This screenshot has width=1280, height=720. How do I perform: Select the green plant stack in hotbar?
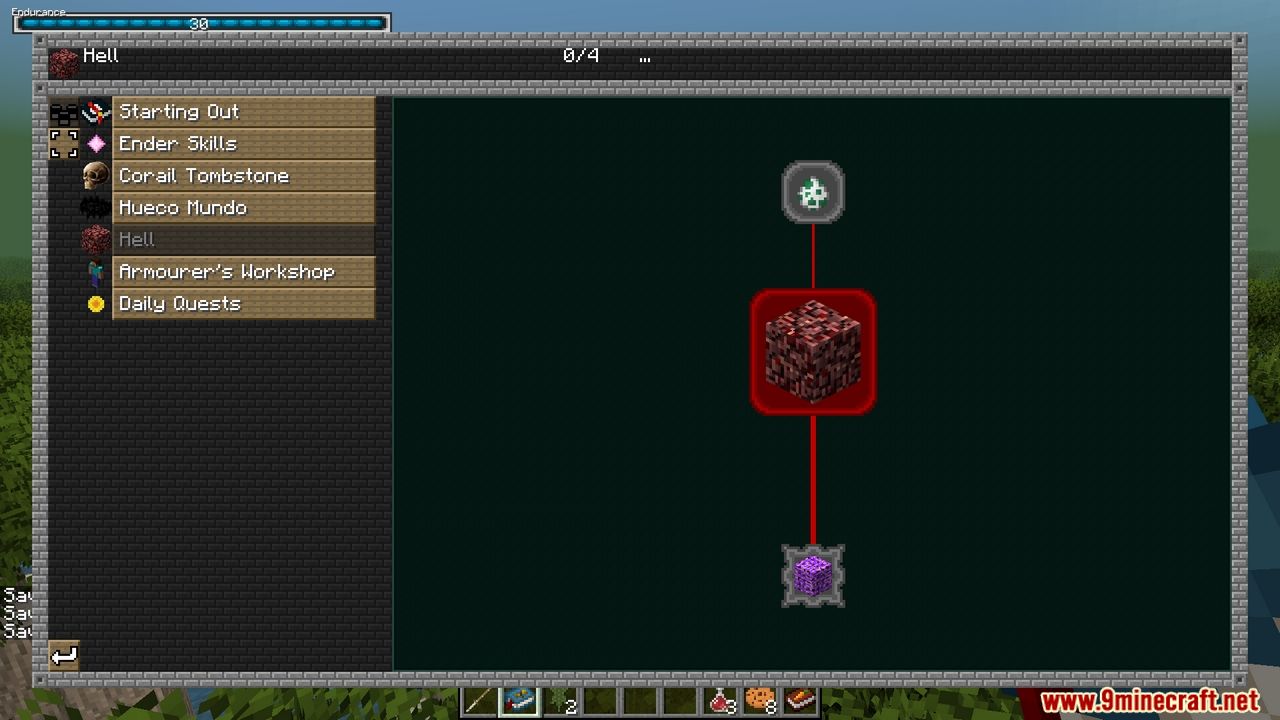click(x=560, y=702)
